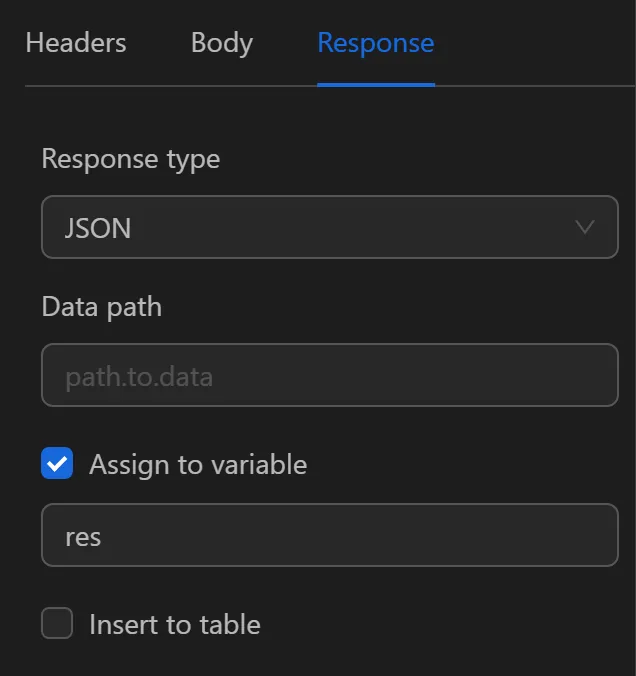
Task: Focus the variable name field containing res
Action: click(x=329, y=536)
